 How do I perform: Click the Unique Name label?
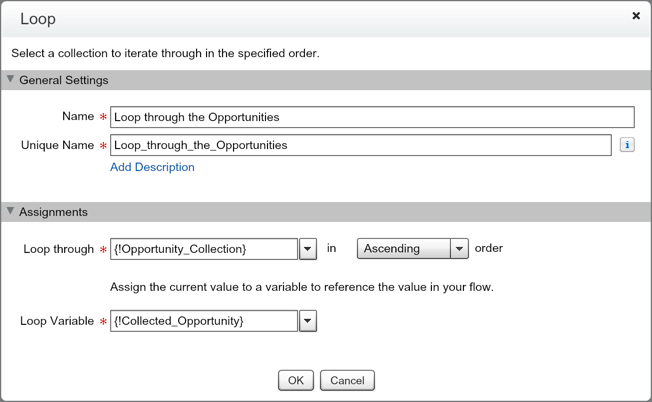click(58, 145)
